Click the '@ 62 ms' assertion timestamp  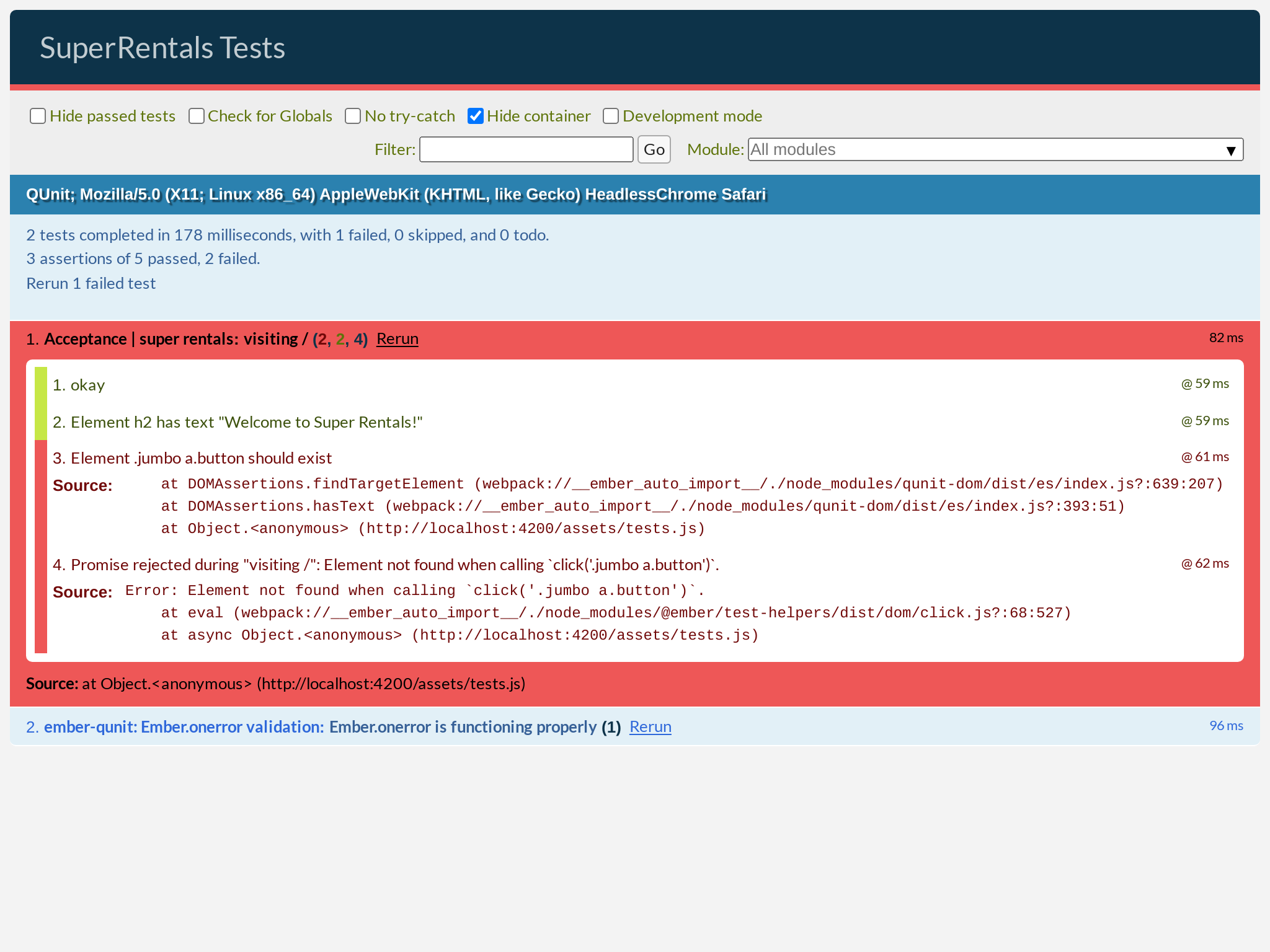1205,563
